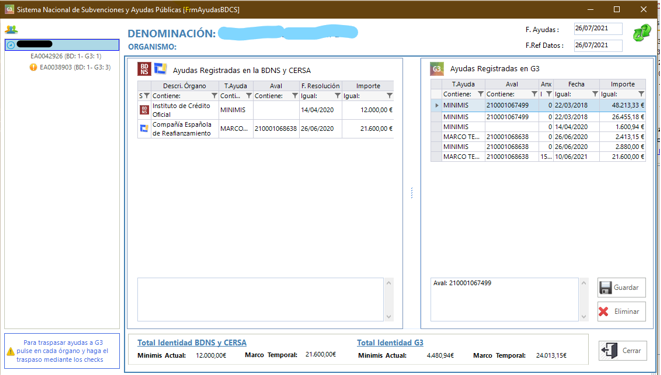Screen dimensions: 661x375
Task: Open the Total Identidad G3 link
Action: click(x=390, y=343)
